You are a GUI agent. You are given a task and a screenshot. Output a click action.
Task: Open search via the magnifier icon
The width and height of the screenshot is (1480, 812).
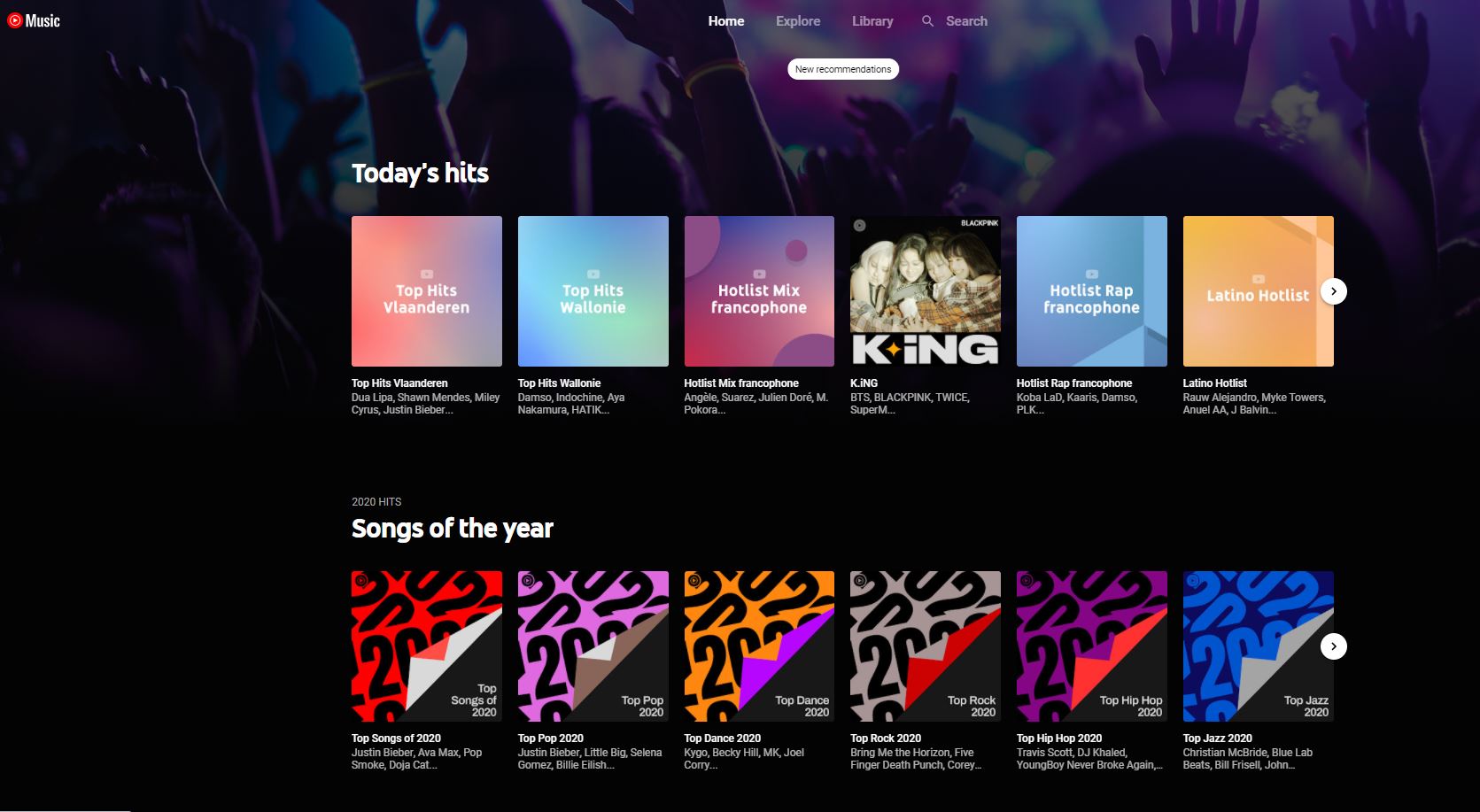point(926,20)
